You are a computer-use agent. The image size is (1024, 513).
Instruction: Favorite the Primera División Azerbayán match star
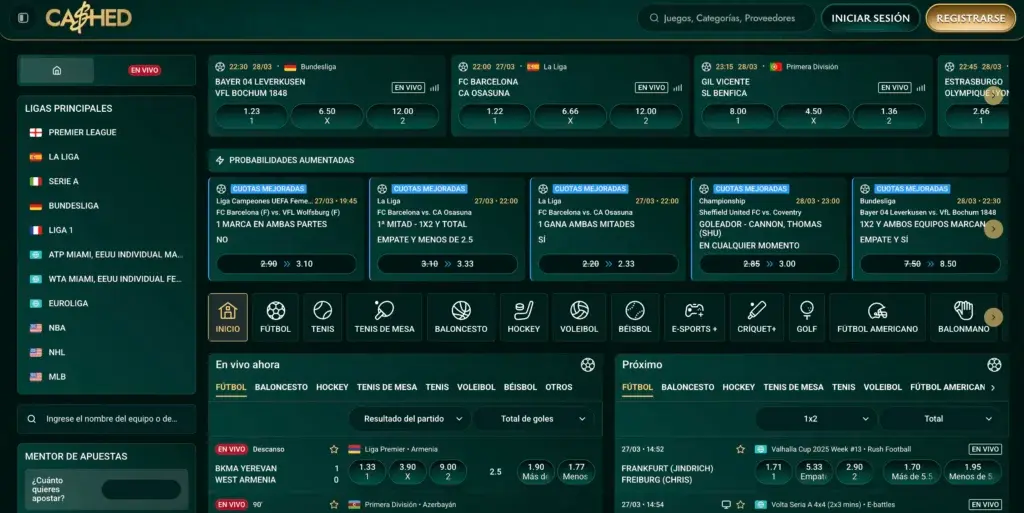[x=334, y=505]
